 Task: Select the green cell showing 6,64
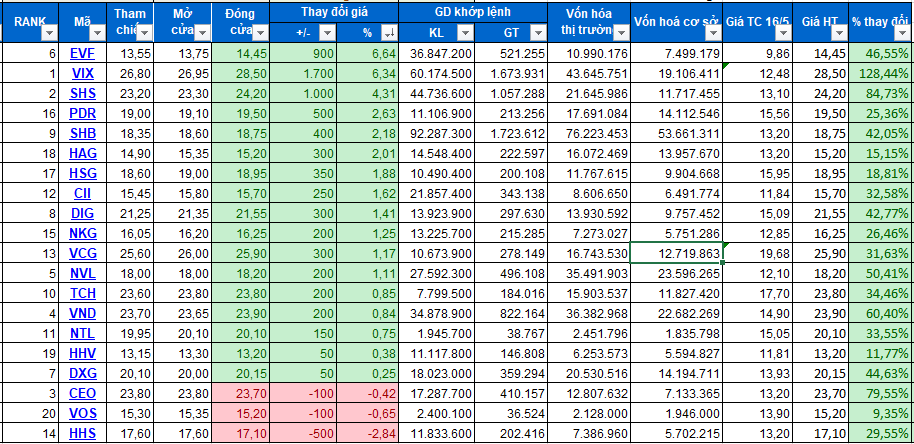coord(368,54)
